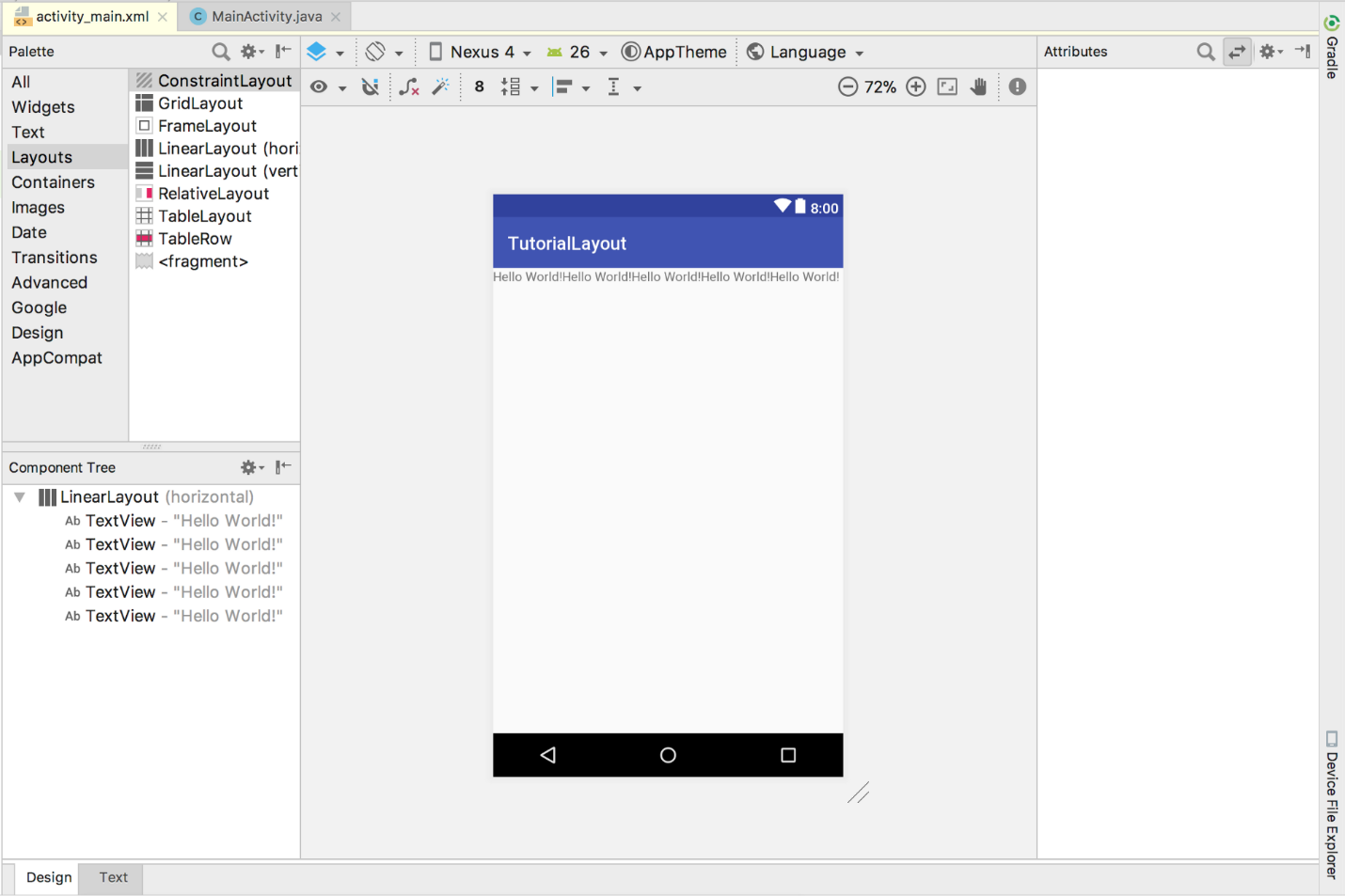
Task: Run Infer Constraints with the magic wand
Action: [x=440, y=86]
